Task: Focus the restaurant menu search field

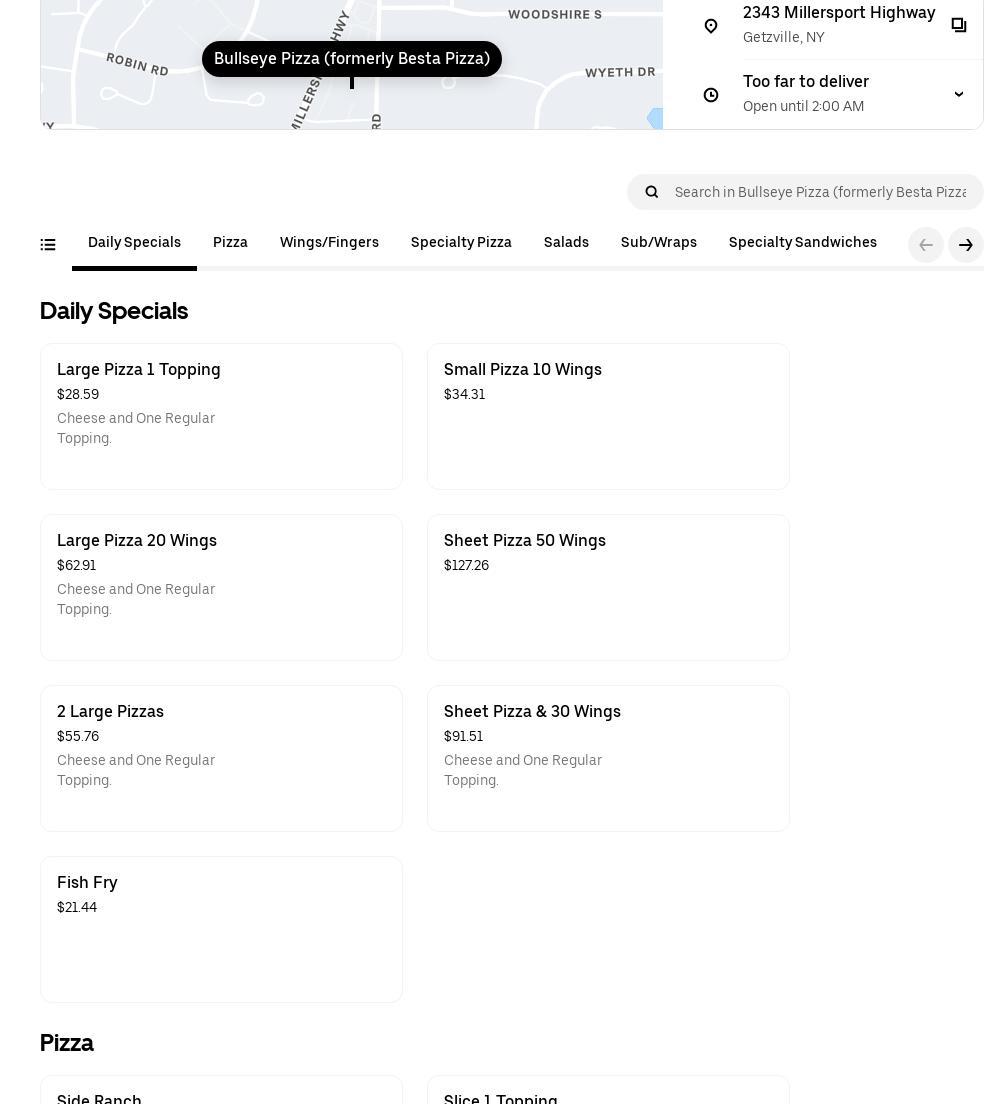Action: click(x=820, y=192)
